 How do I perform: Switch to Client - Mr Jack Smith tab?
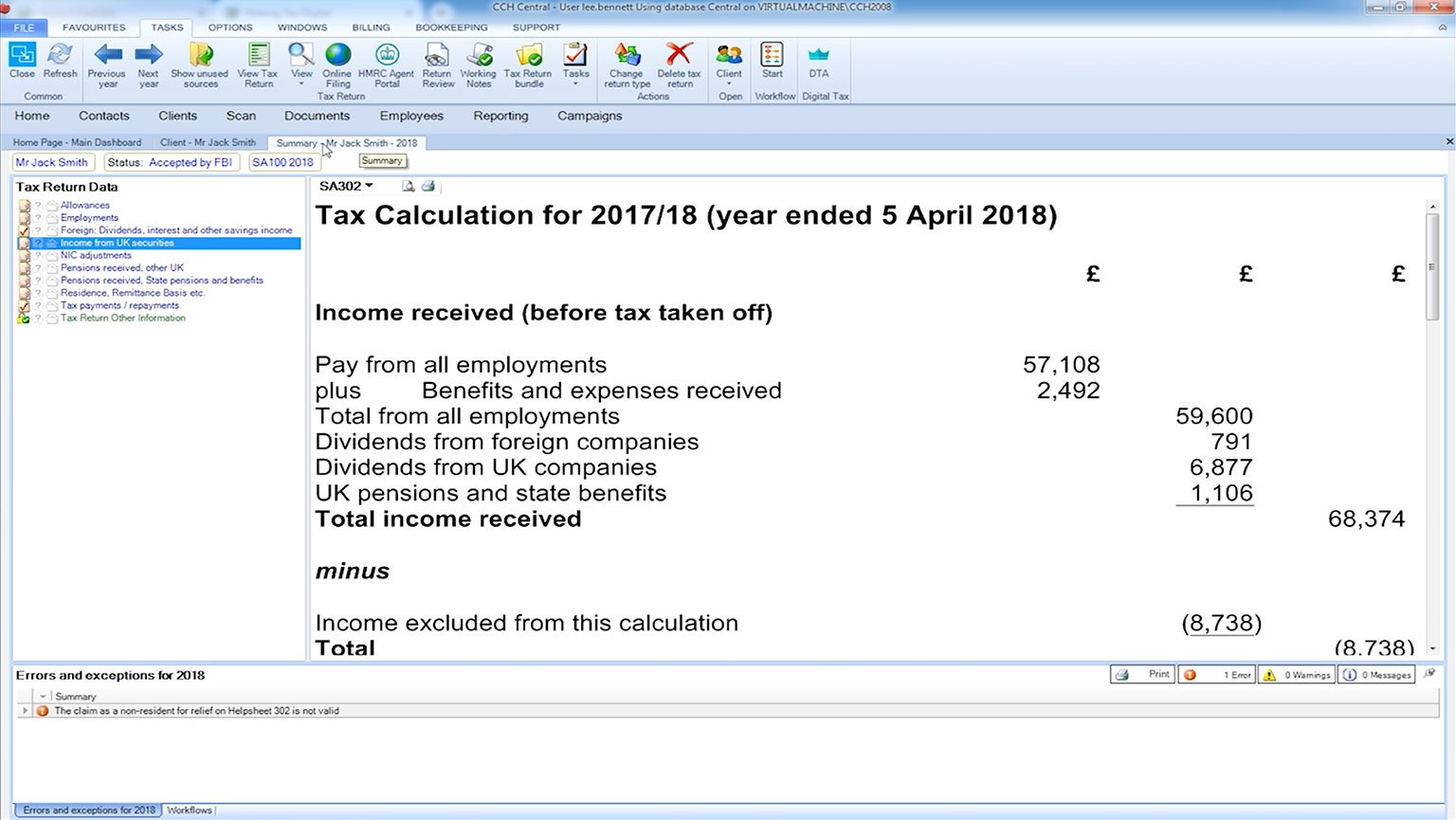pos(208,143)
